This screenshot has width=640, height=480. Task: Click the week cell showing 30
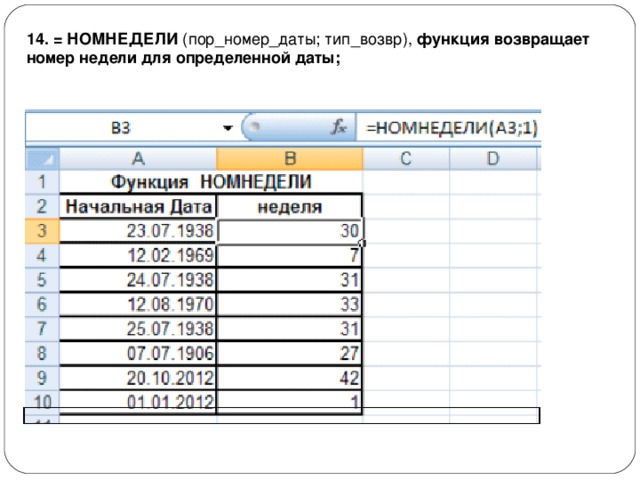pos(289,231)
